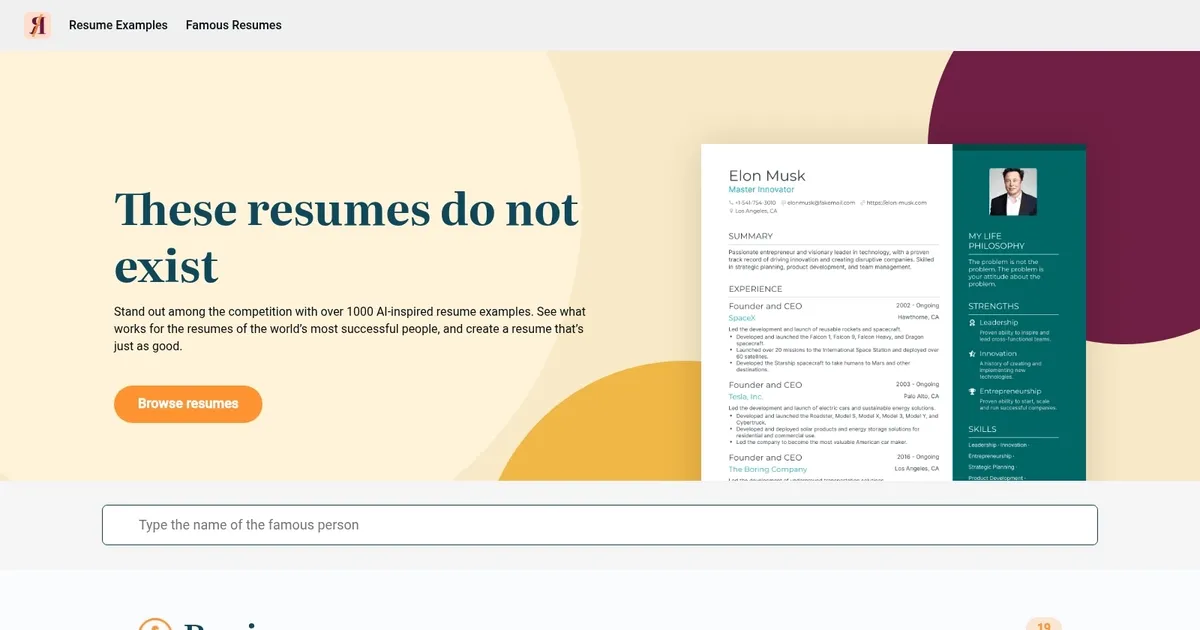
Task: Click the email icon before elonmusk@fakemail.com
Action: 782,203
